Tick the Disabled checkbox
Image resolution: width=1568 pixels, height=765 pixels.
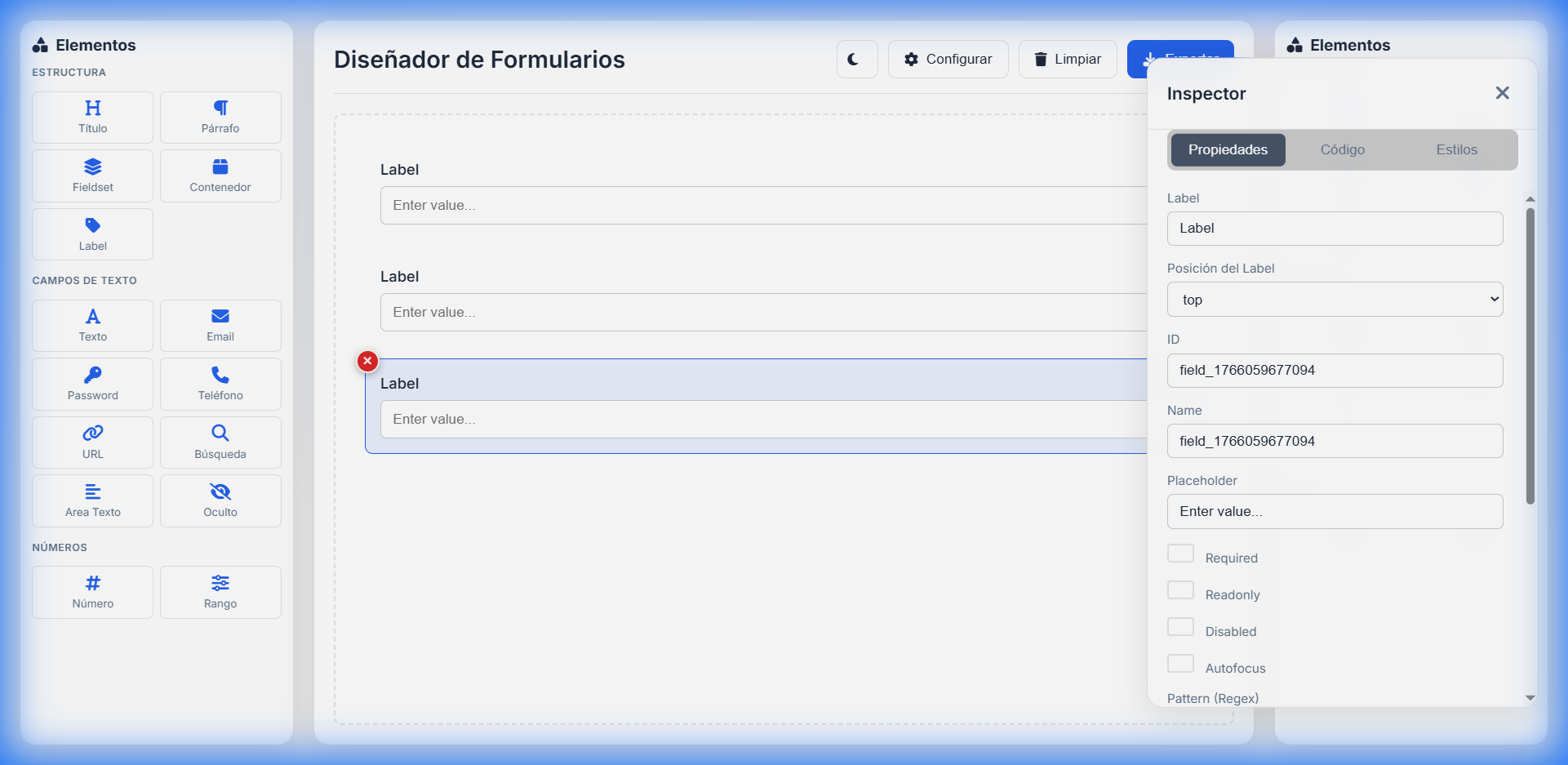1180,627
